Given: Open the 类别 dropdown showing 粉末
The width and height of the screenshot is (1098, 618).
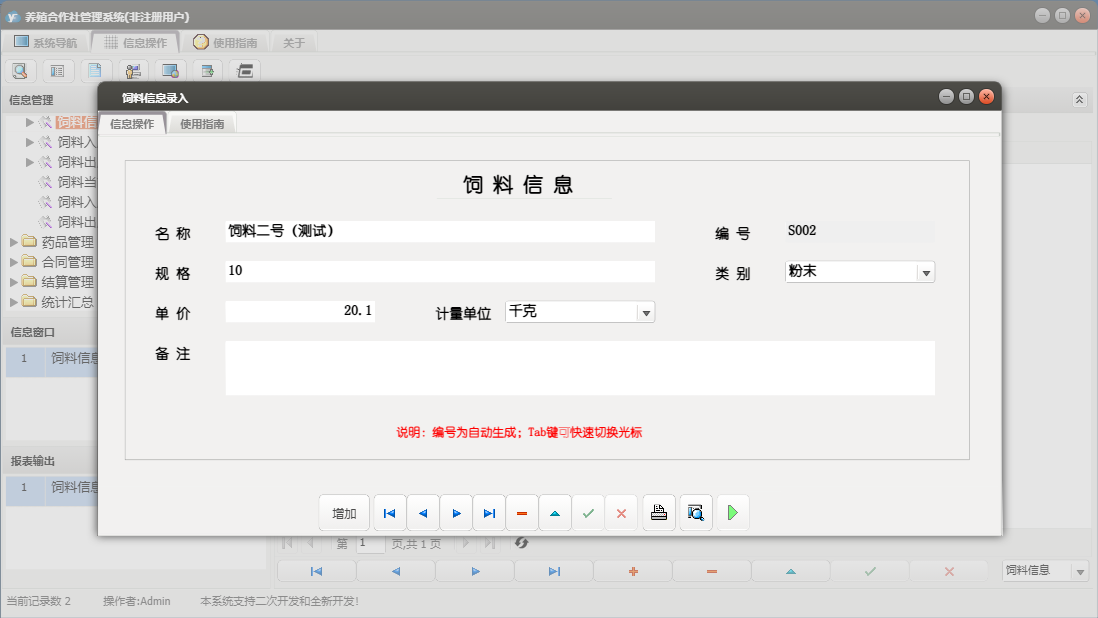Looking at the screenshot, I should pyautogui.click(x=926, y=271).
